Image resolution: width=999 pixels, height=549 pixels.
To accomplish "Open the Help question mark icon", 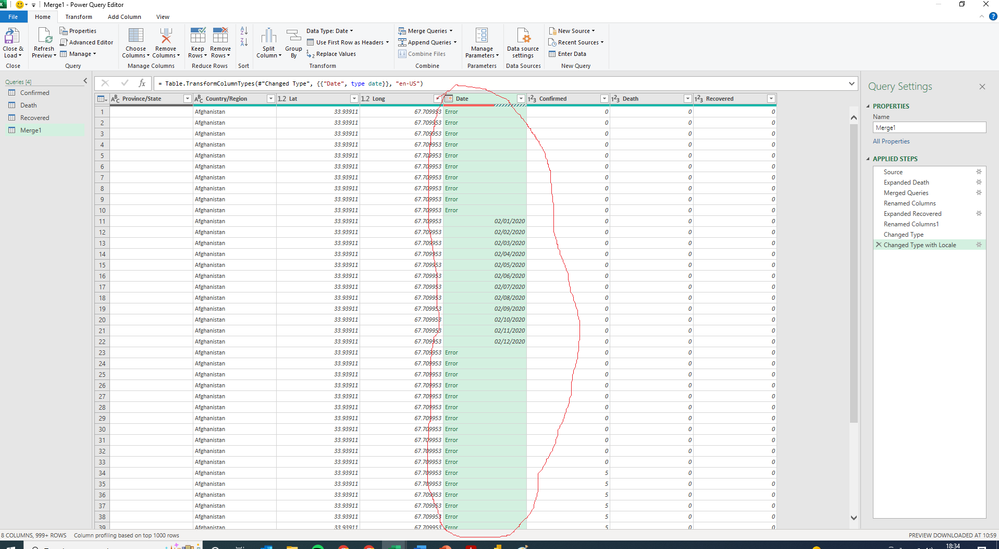I will (993, 17).
